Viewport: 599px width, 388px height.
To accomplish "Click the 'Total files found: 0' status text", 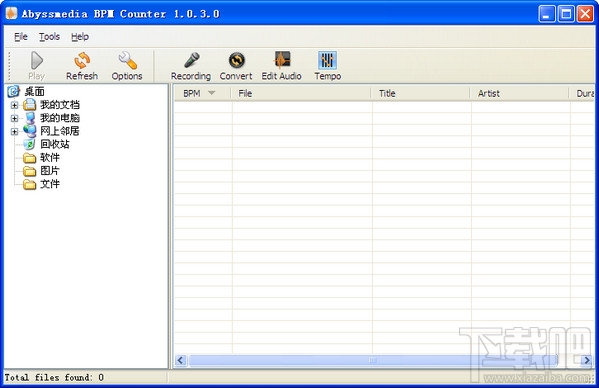I will click(x=54, y=378).
